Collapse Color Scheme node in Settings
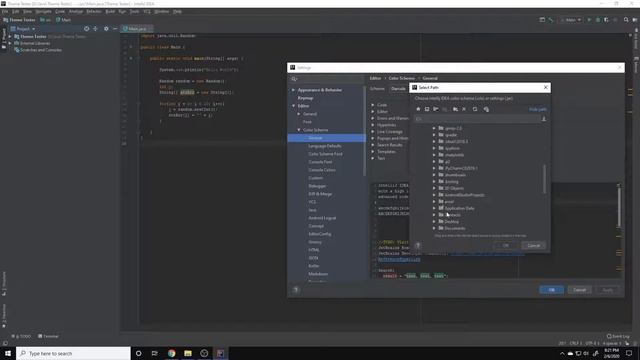Image resolution: width=640 pixels, height=360 pixels. click(299, 130)
